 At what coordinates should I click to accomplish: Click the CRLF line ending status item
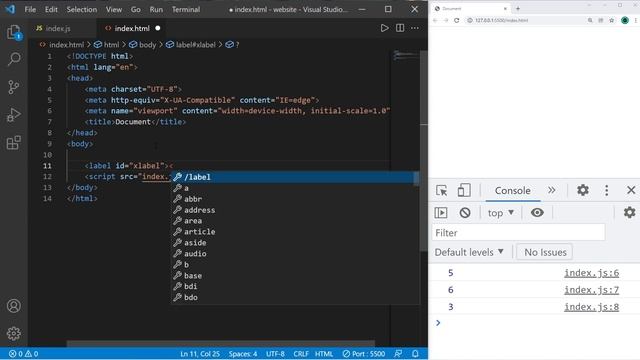[301, 354]
